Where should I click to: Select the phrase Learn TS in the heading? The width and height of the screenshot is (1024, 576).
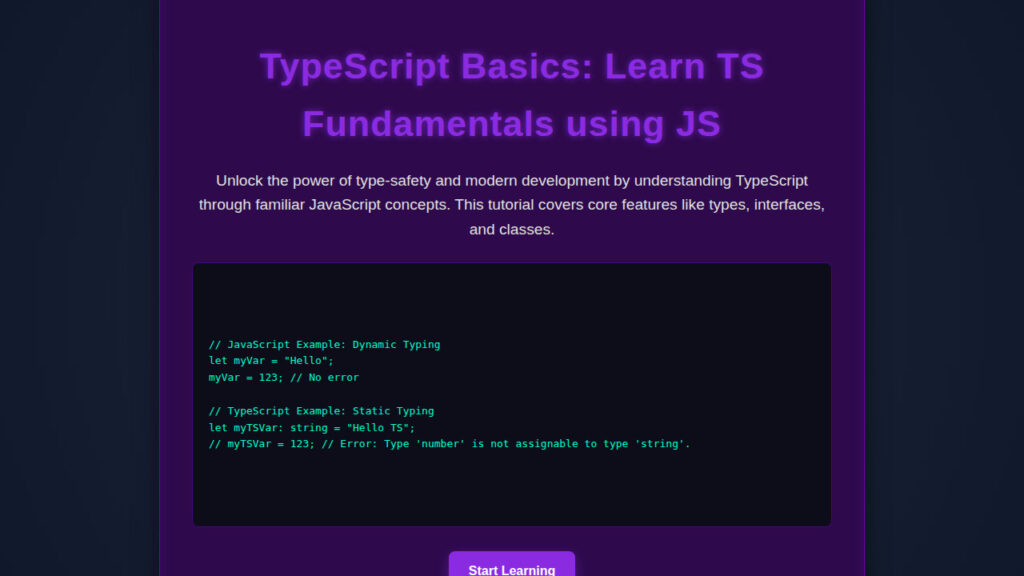pyautogui.click(x=685, y=66)
